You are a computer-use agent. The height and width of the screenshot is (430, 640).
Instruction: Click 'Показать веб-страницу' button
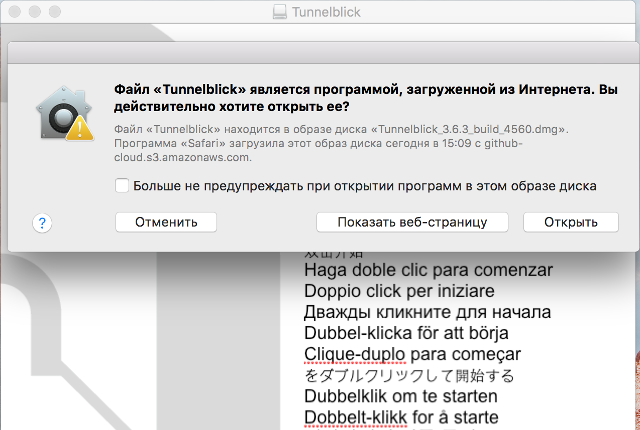tap(412, 222)
